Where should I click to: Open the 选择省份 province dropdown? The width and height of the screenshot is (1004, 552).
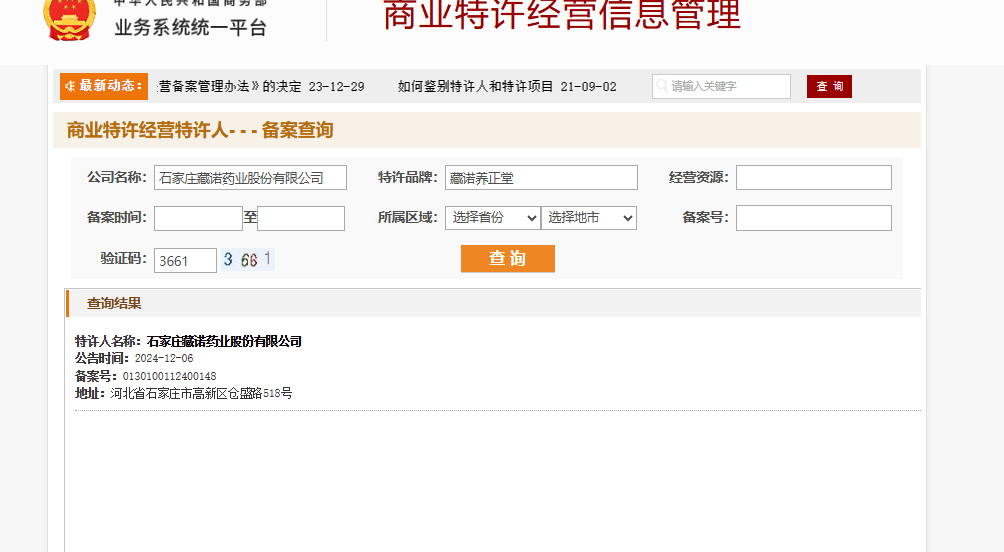[x=492, y=218]
